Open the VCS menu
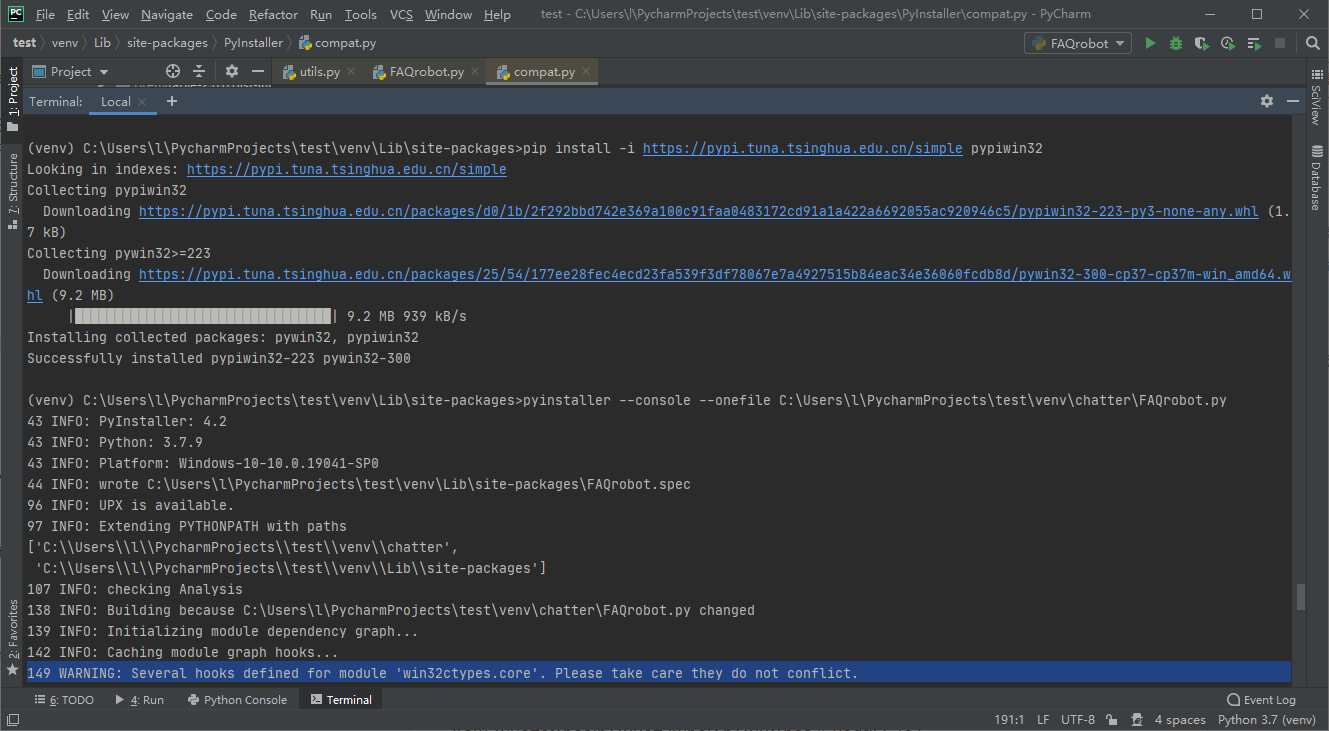The image size is (1329, 731). 401,14
